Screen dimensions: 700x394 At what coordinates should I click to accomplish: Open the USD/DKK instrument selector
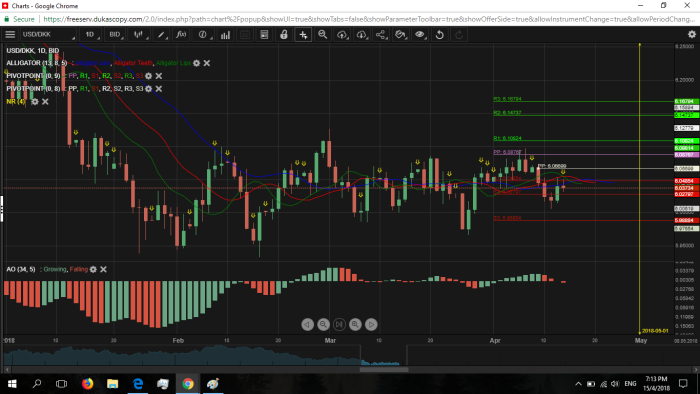pos(48,34)
